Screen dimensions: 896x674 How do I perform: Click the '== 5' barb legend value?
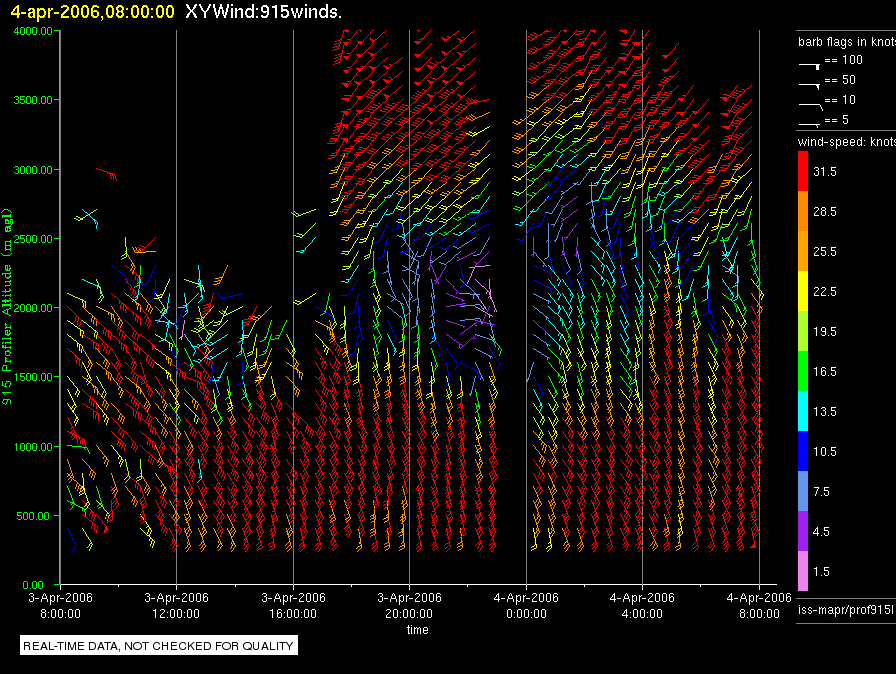pyautogui.click(x=837, y=120)
